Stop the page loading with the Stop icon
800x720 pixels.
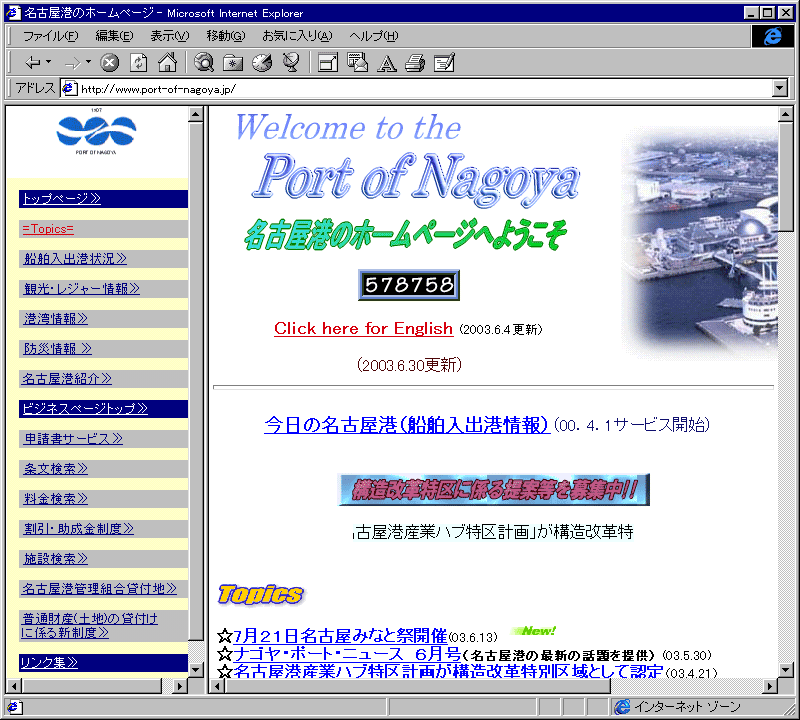click(109, 63)
